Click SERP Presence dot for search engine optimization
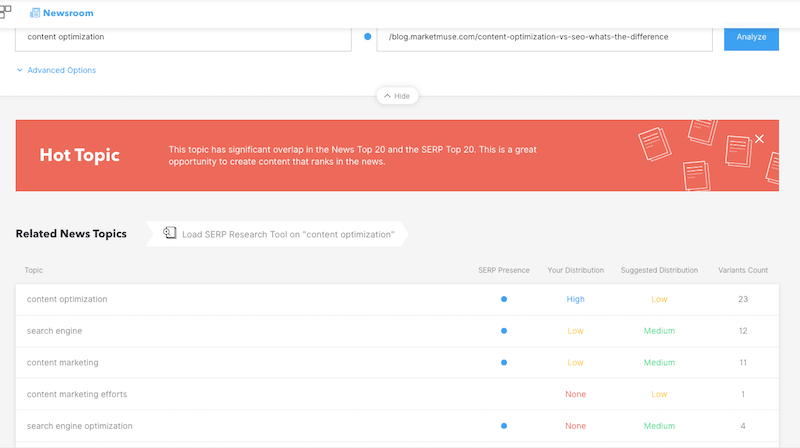 (503, 426)
